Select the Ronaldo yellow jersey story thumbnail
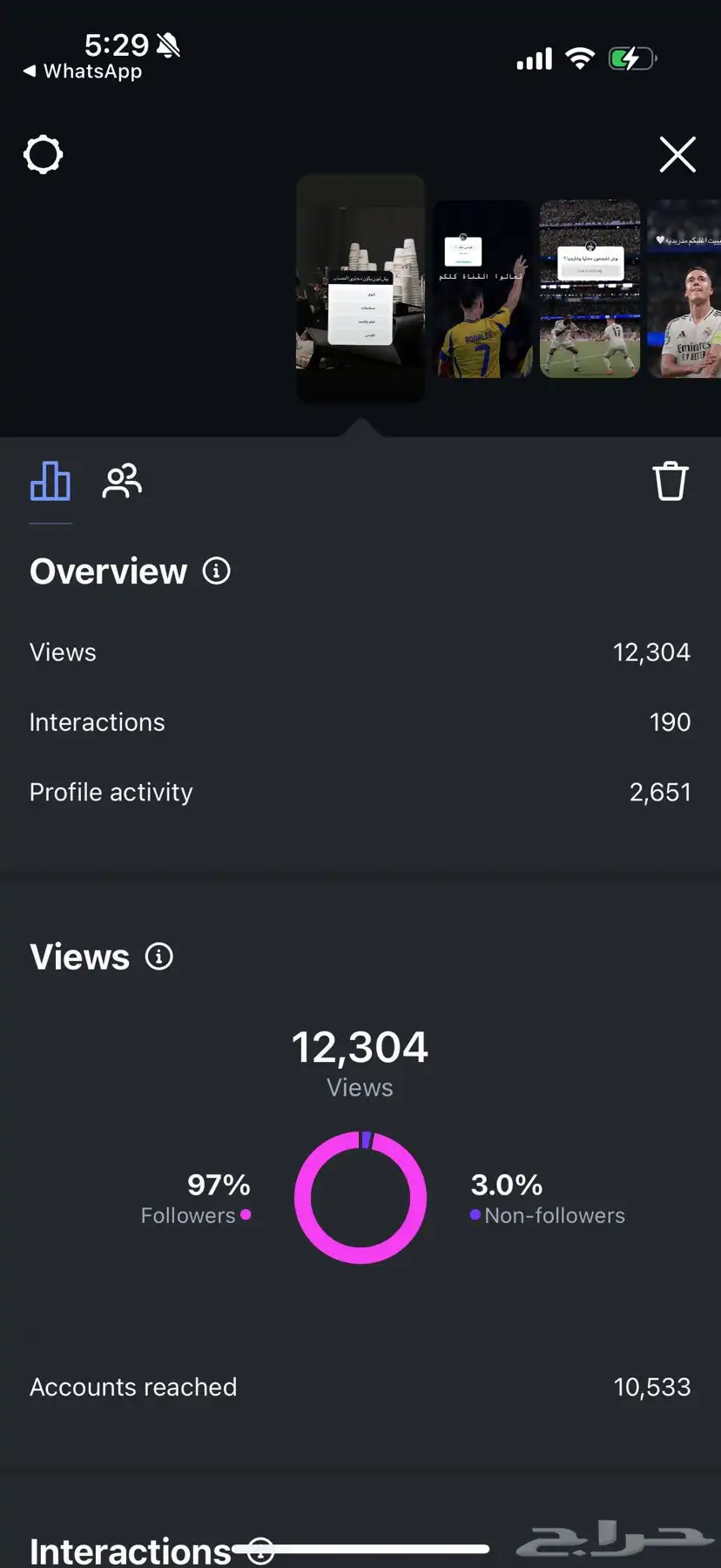Viewport: 721px width, 1568px height. 482,289
